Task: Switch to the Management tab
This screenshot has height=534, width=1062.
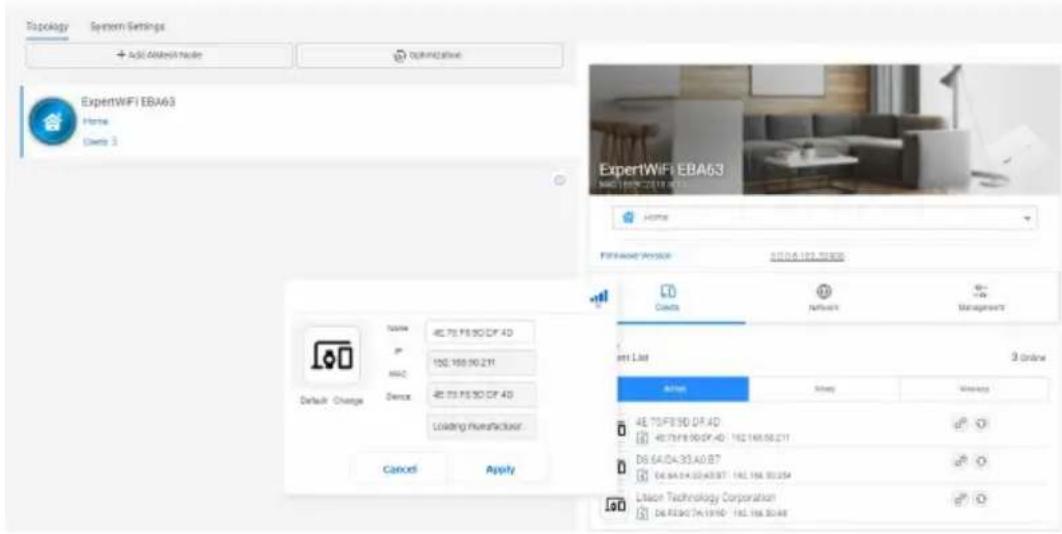Action: [x=980, y=297]
